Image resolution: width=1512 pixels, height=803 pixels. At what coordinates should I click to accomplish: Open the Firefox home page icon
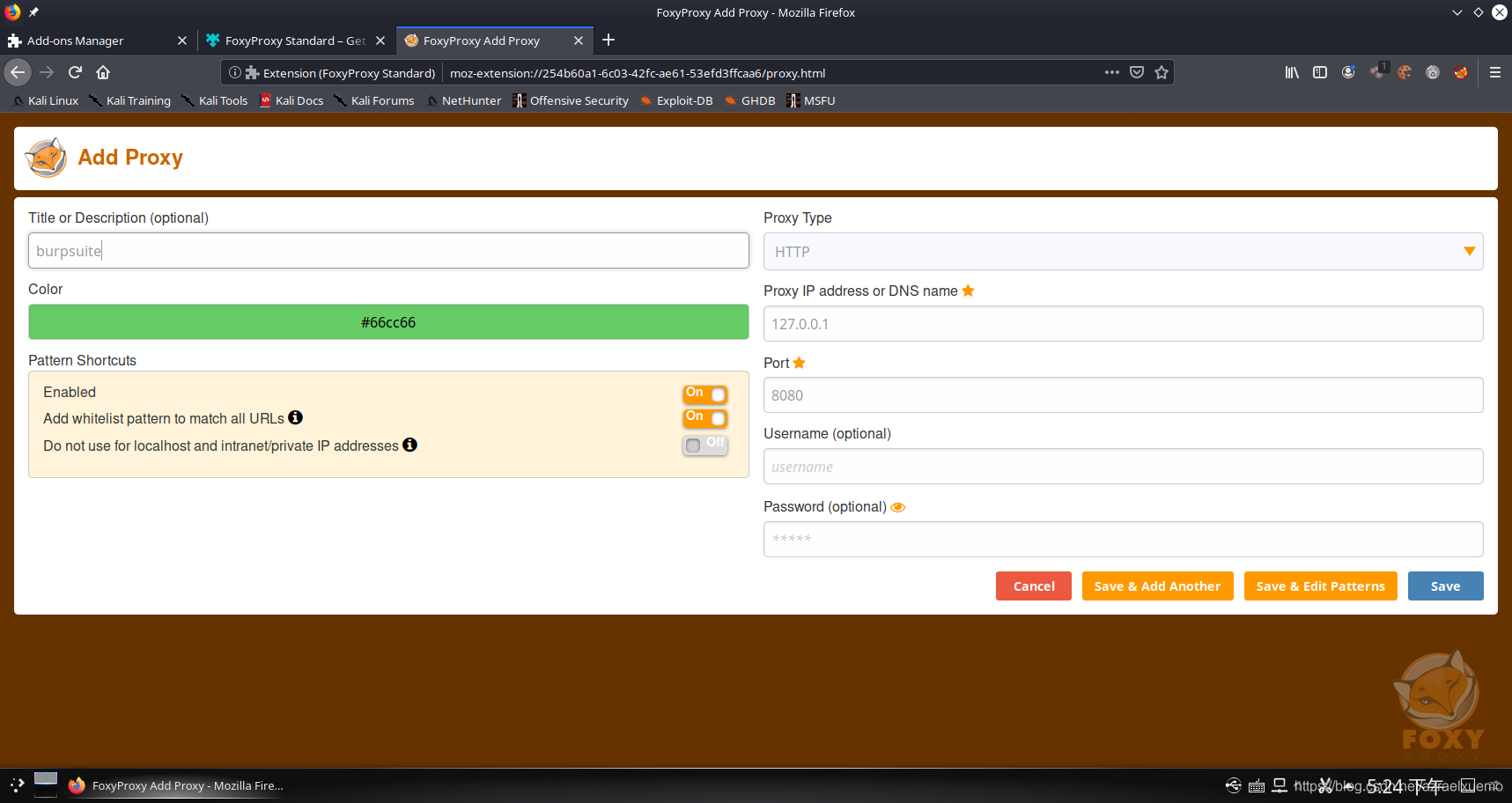103,72
